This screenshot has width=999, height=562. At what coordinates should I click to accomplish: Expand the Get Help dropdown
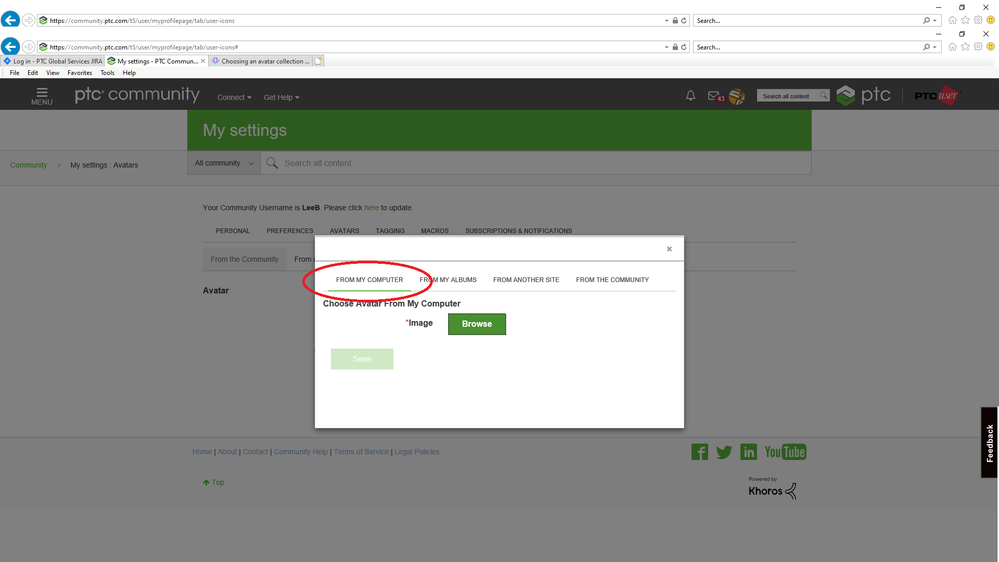281,97
